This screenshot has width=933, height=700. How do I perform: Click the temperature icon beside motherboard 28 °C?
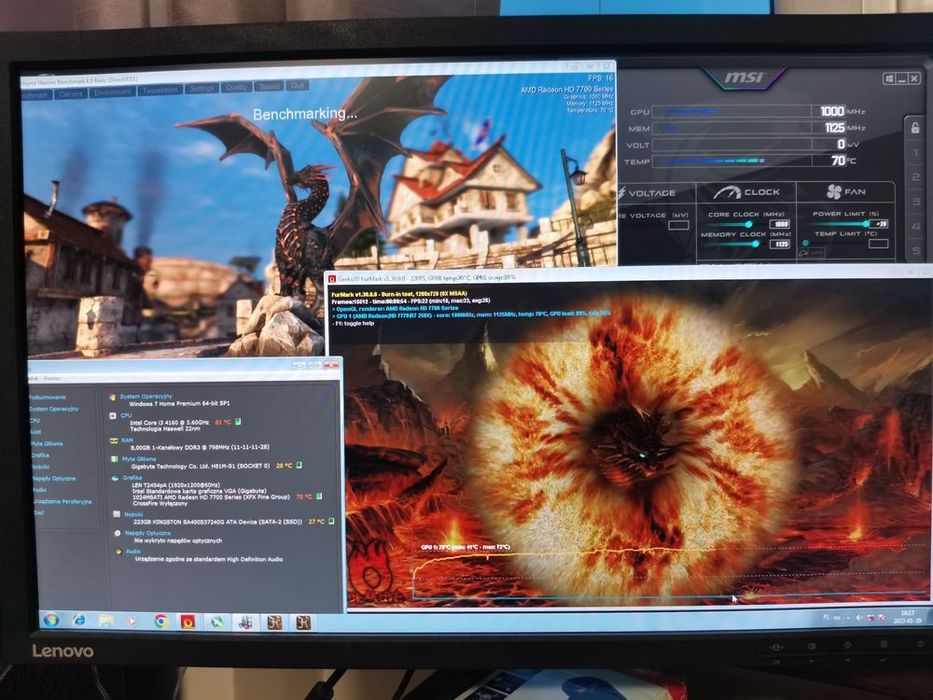(x=299, y=465)
